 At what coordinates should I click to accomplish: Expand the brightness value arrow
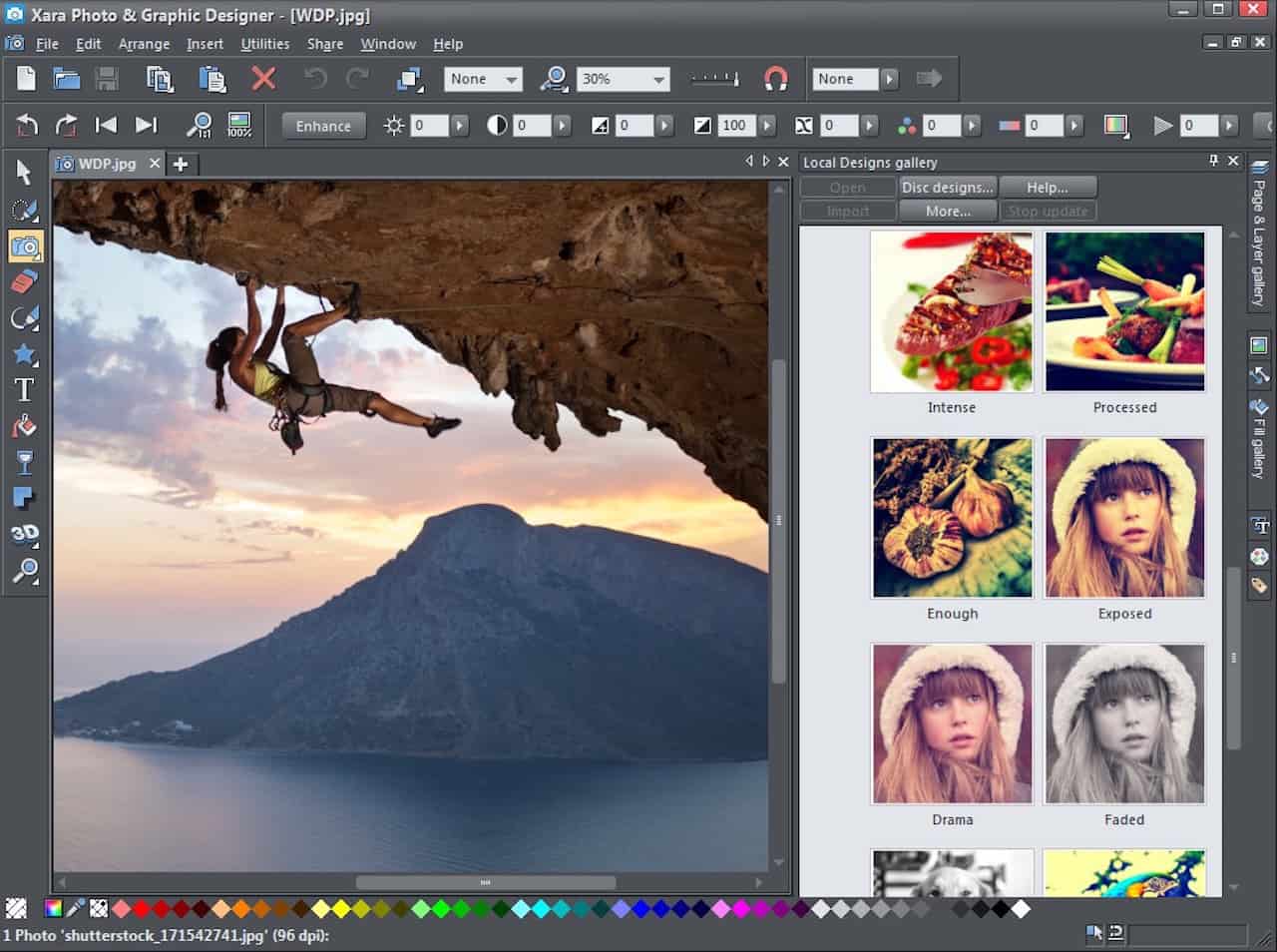(459, 126)
